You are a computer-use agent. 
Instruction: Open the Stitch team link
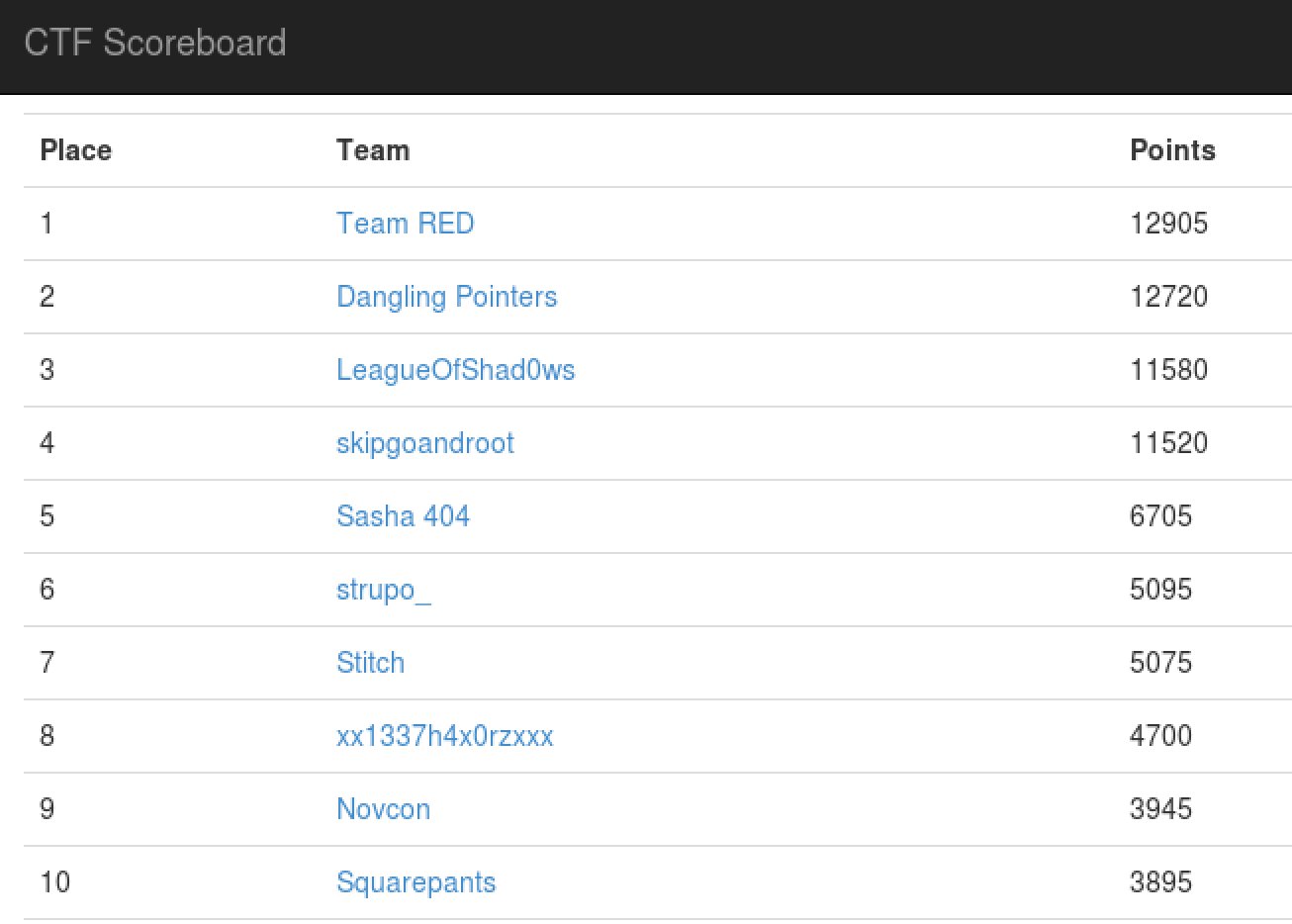pos(370,662)
